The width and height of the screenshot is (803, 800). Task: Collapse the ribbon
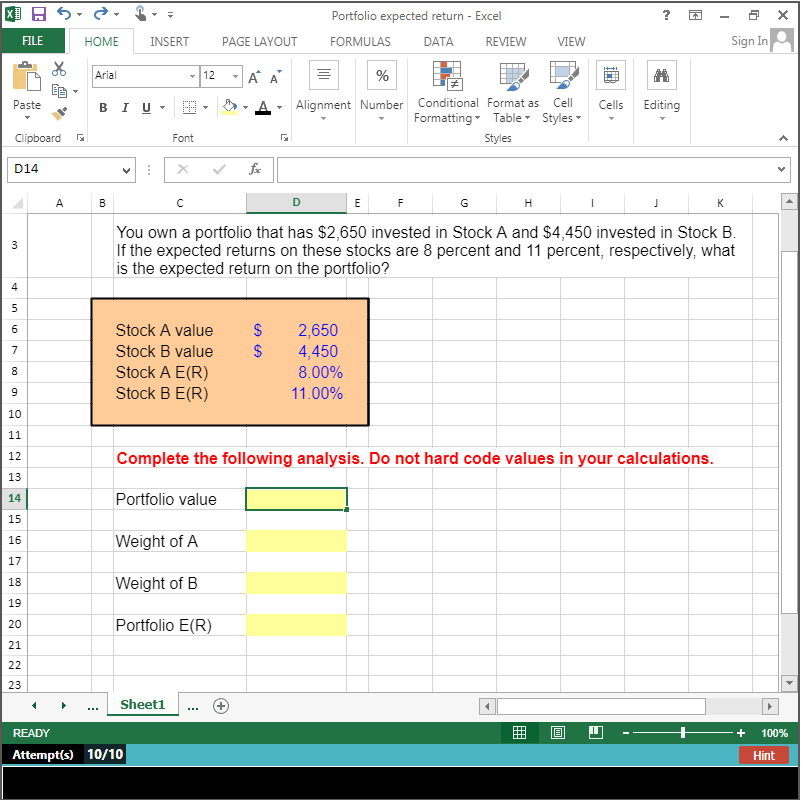783,138
